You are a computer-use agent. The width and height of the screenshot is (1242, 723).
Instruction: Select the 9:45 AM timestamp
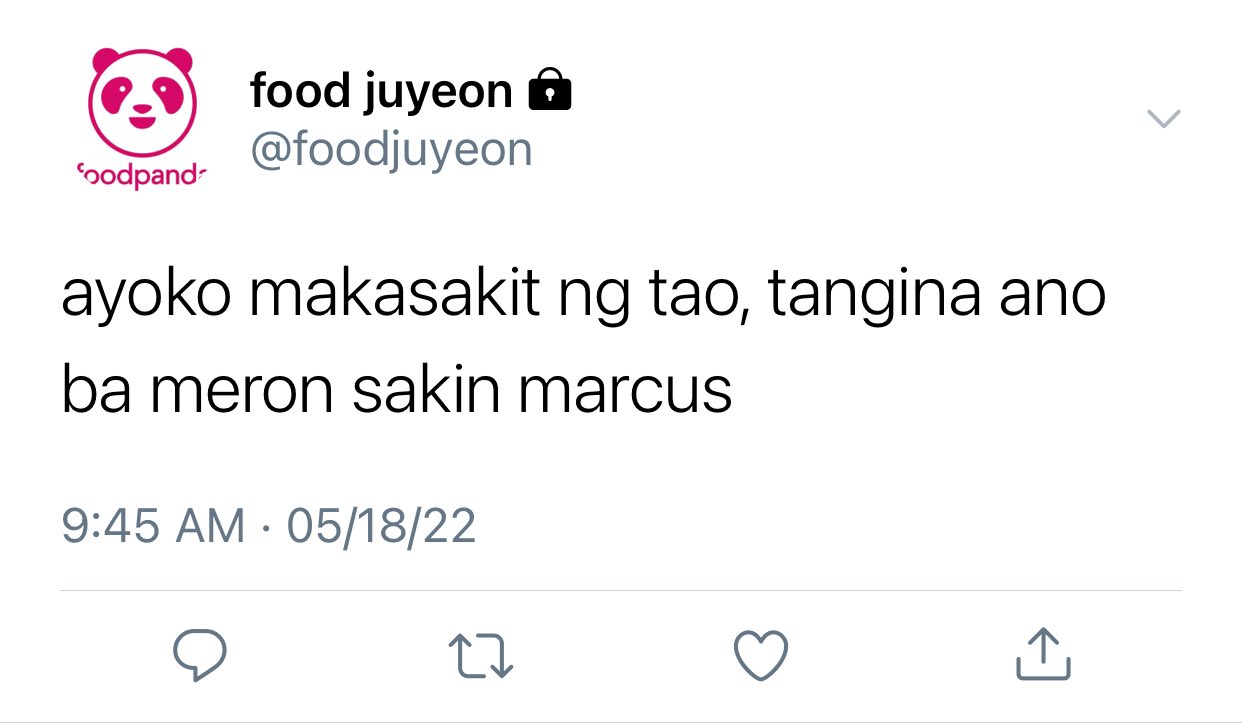tap(153, 526)
